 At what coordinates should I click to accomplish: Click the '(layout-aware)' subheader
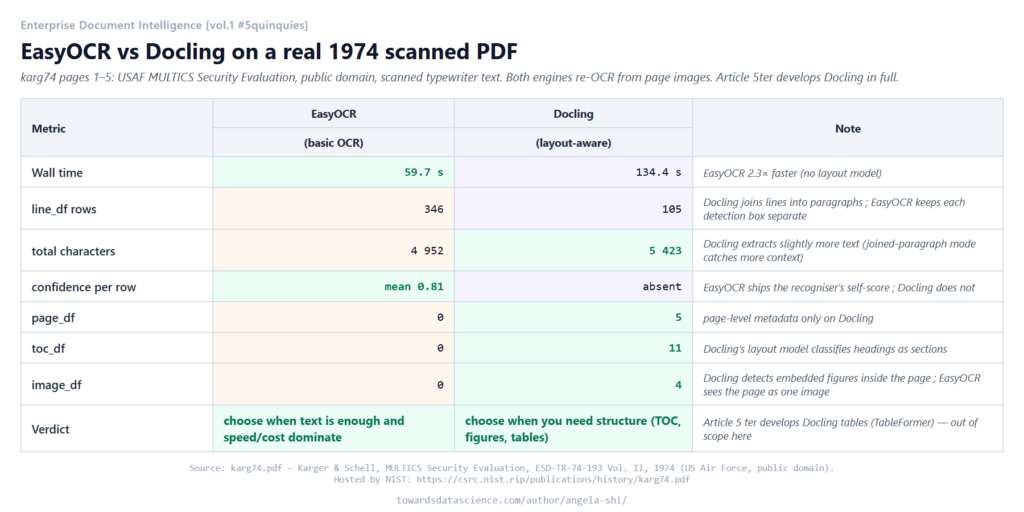click(573, 144)
